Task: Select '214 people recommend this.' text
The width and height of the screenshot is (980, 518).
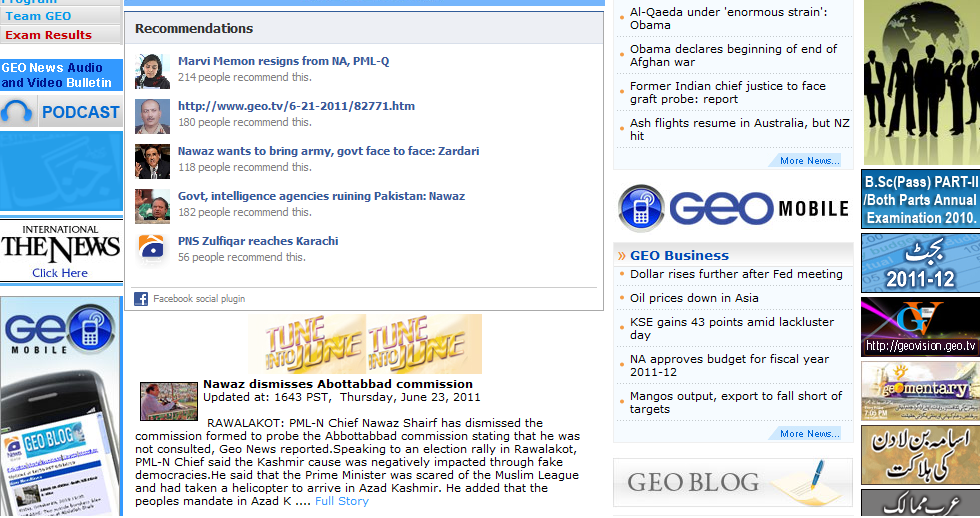Action: pyautogui.click(x=244, y=77)
